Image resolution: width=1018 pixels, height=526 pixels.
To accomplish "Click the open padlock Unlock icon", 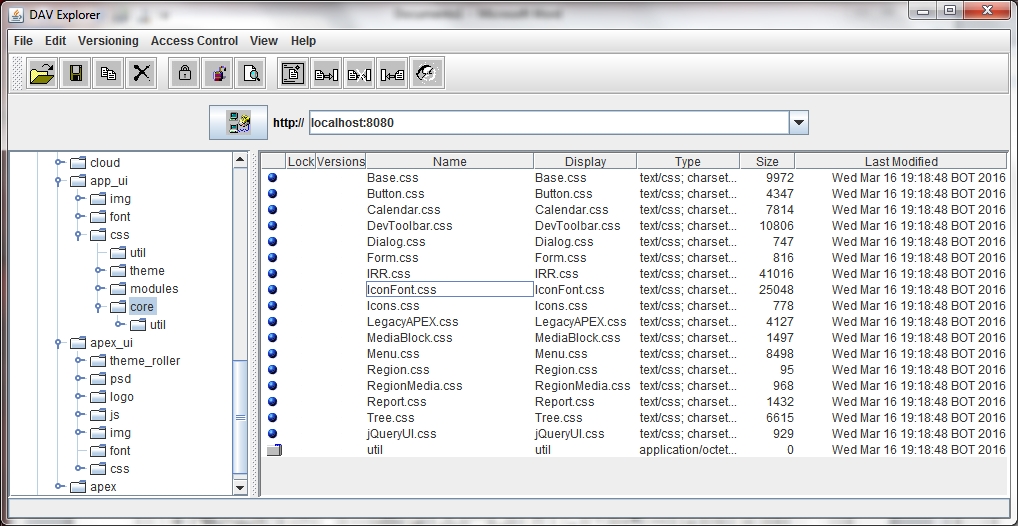I will coord(217,73).
